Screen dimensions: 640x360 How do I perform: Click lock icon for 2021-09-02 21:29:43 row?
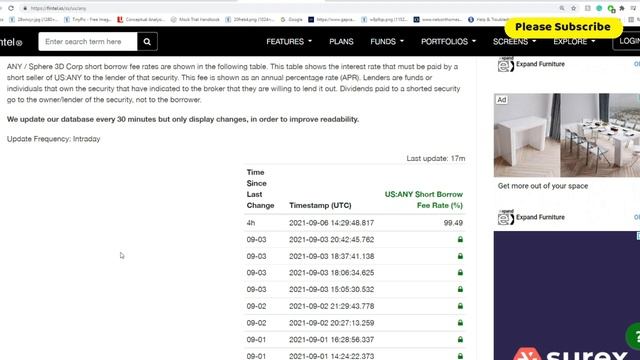[460, 306]
